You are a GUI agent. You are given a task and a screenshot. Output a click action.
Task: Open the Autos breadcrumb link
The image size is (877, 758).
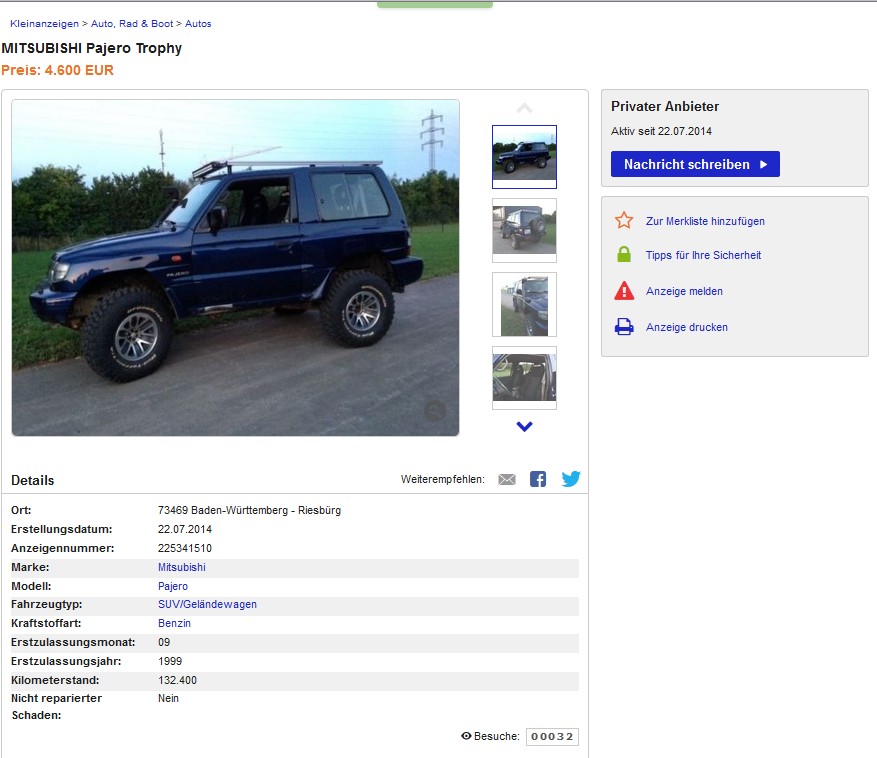click(198, 23)
